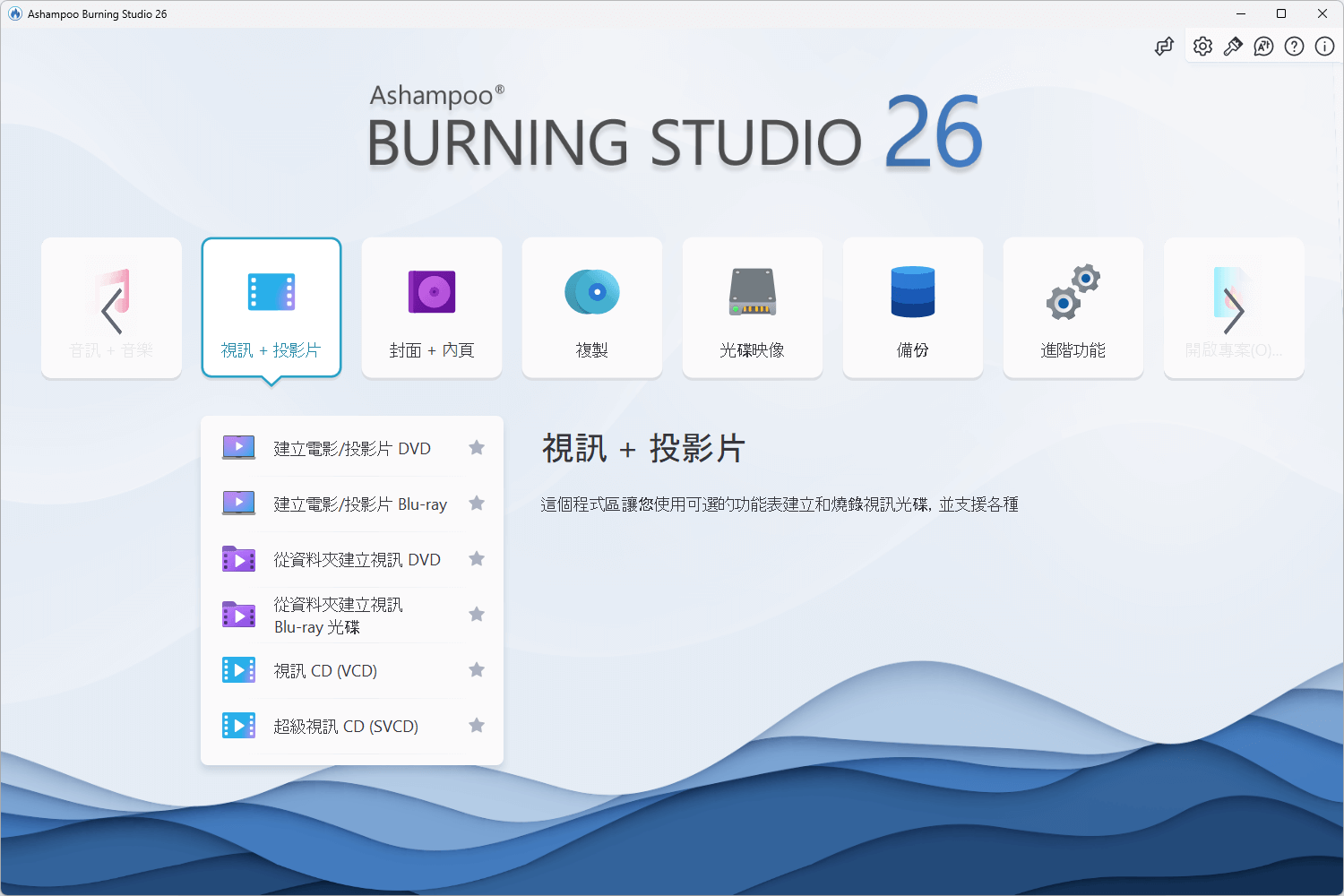This screenshot has width=1344, height=896.
Task: Click folder video icon beside Blu-ray 光碟
Action: click(x=238, y=615)
